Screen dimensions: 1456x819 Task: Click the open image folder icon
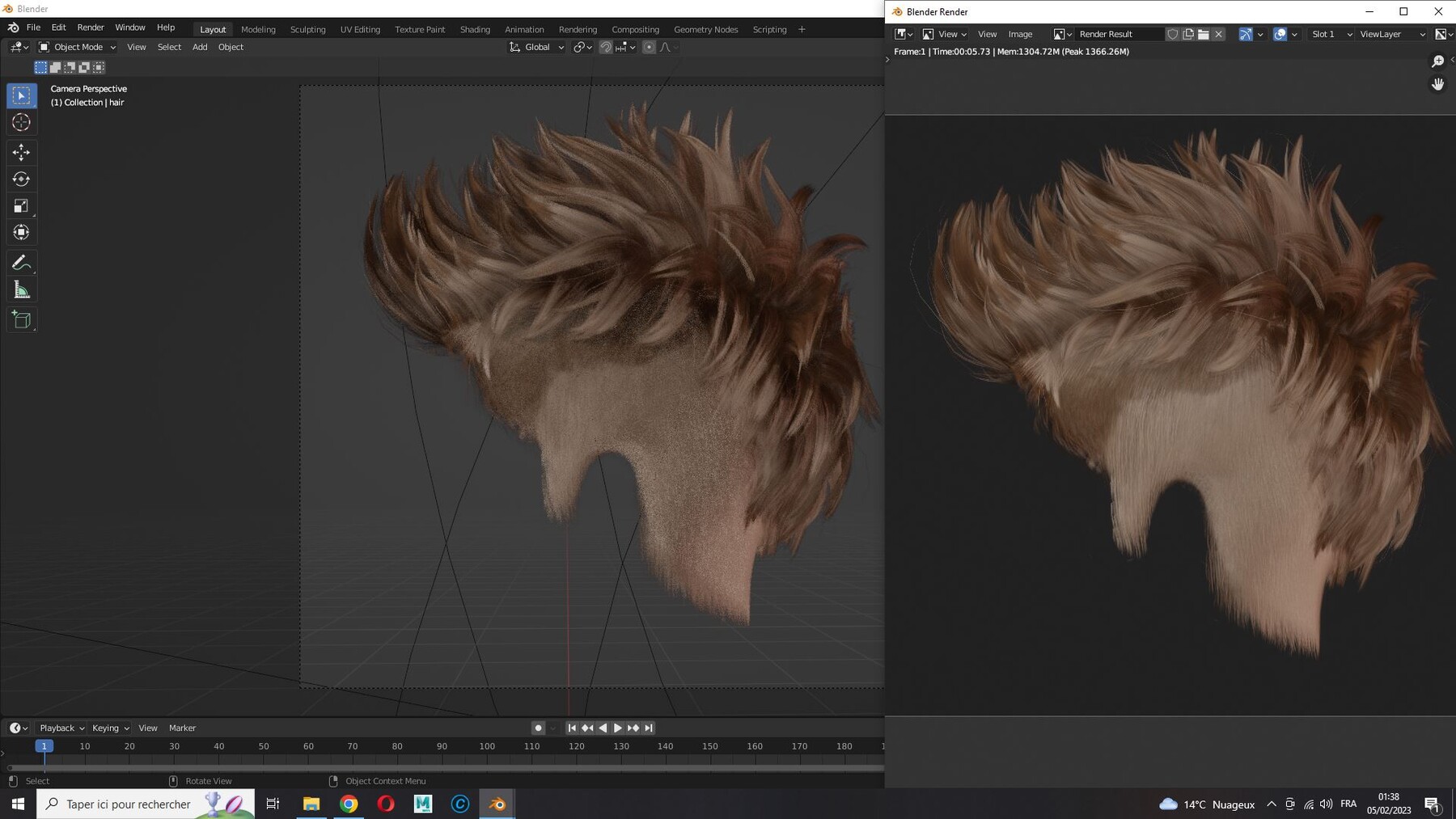tap(1204, 34)
